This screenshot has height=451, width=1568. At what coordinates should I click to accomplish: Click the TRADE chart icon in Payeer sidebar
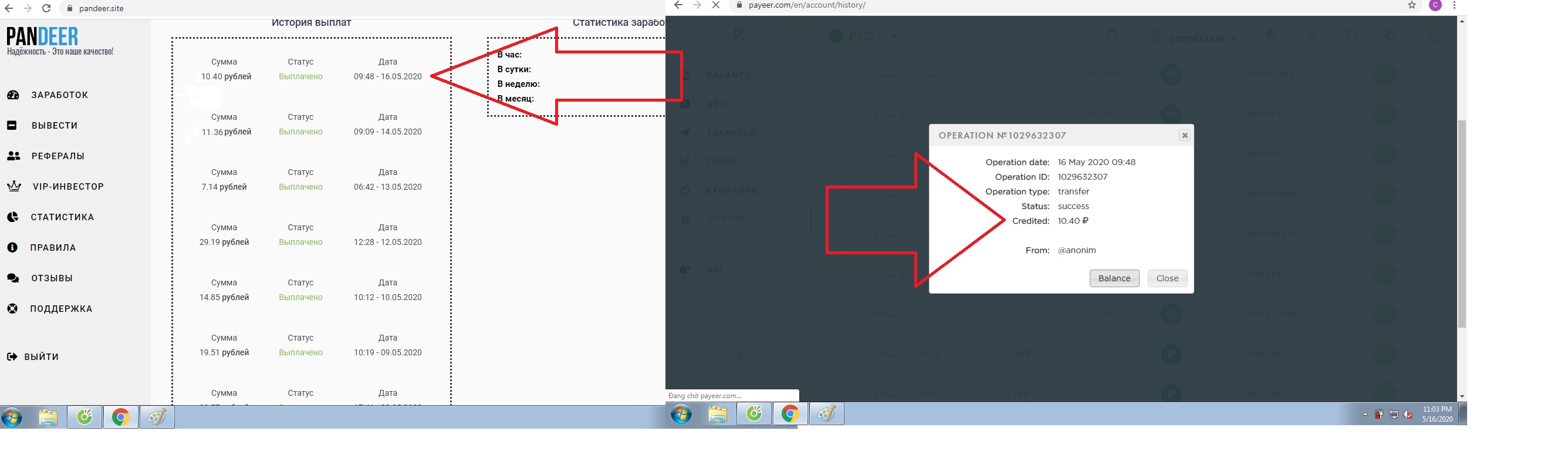pyautogui.click(x=685, y=161)
